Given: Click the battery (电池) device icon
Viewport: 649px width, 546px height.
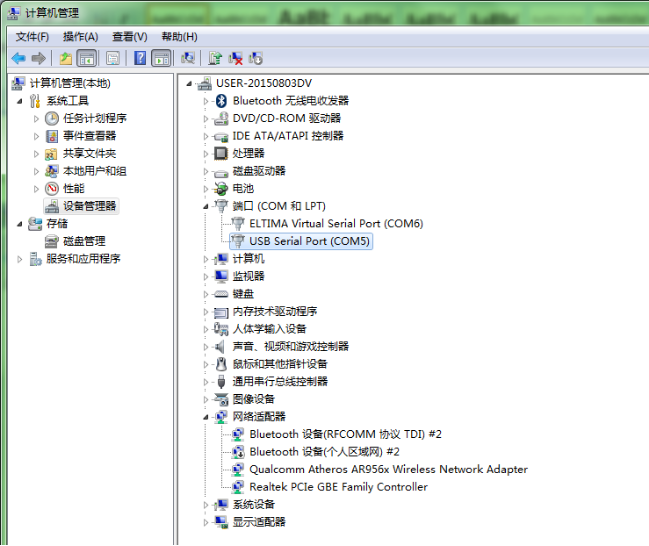Looking at the screenshot, I should click(x=221, y=188).
